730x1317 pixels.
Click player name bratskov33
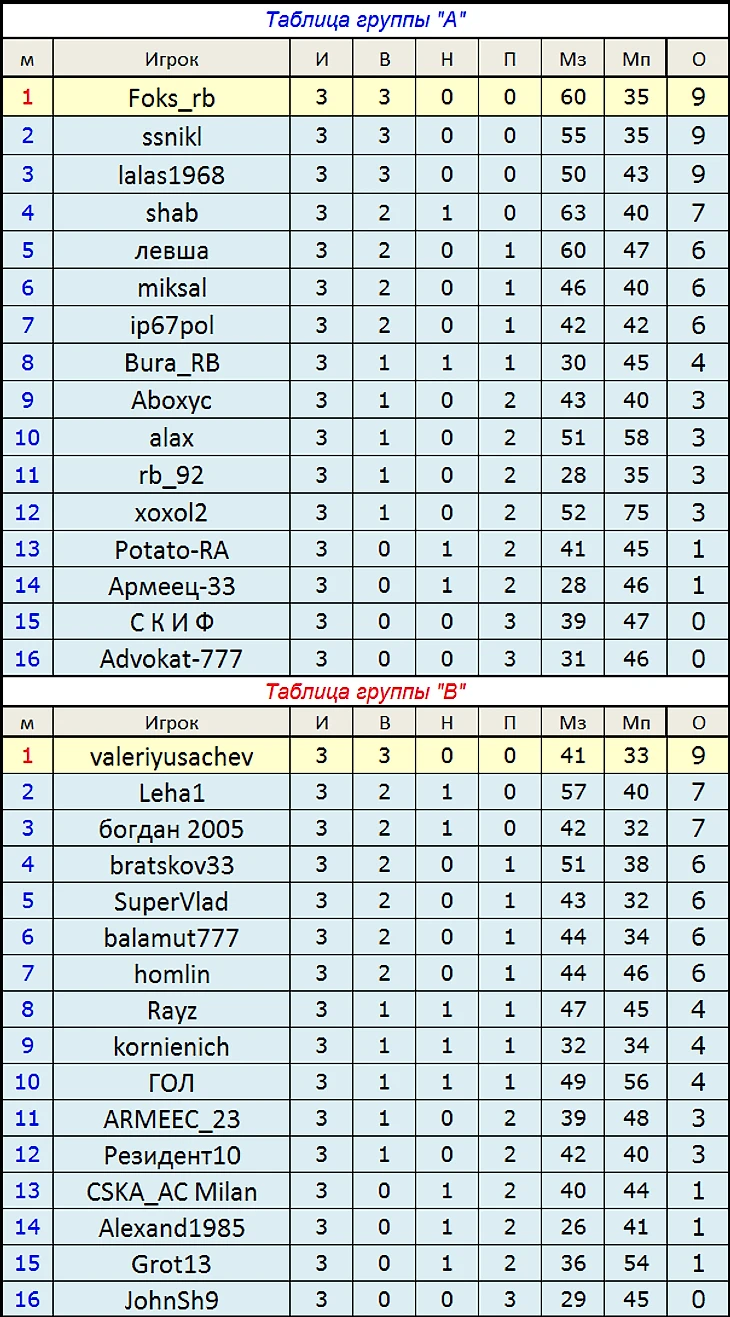pyautogui.click(x=171, y=866)
